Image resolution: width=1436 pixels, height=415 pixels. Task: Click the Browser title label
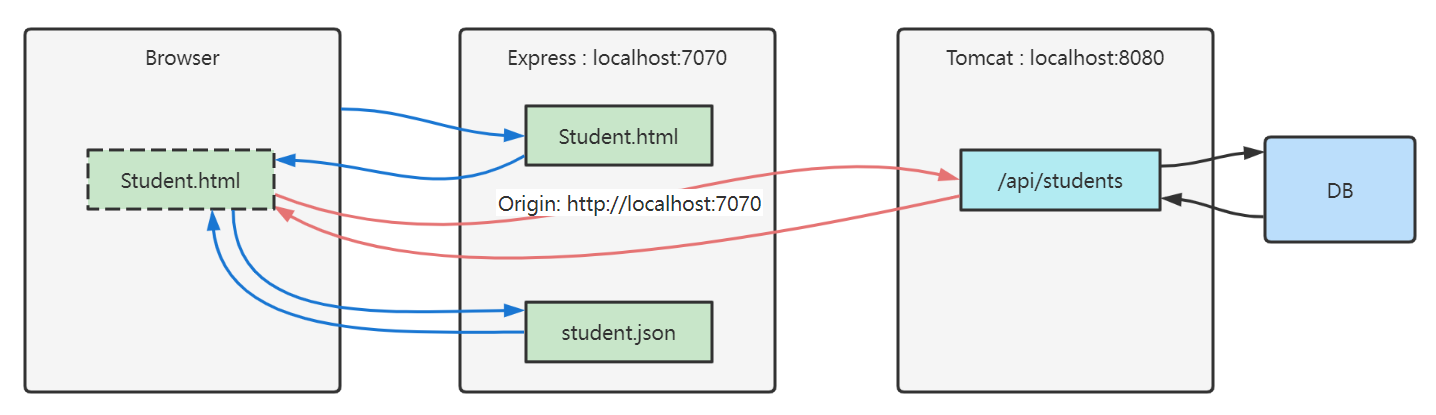(x=182, y=58)
